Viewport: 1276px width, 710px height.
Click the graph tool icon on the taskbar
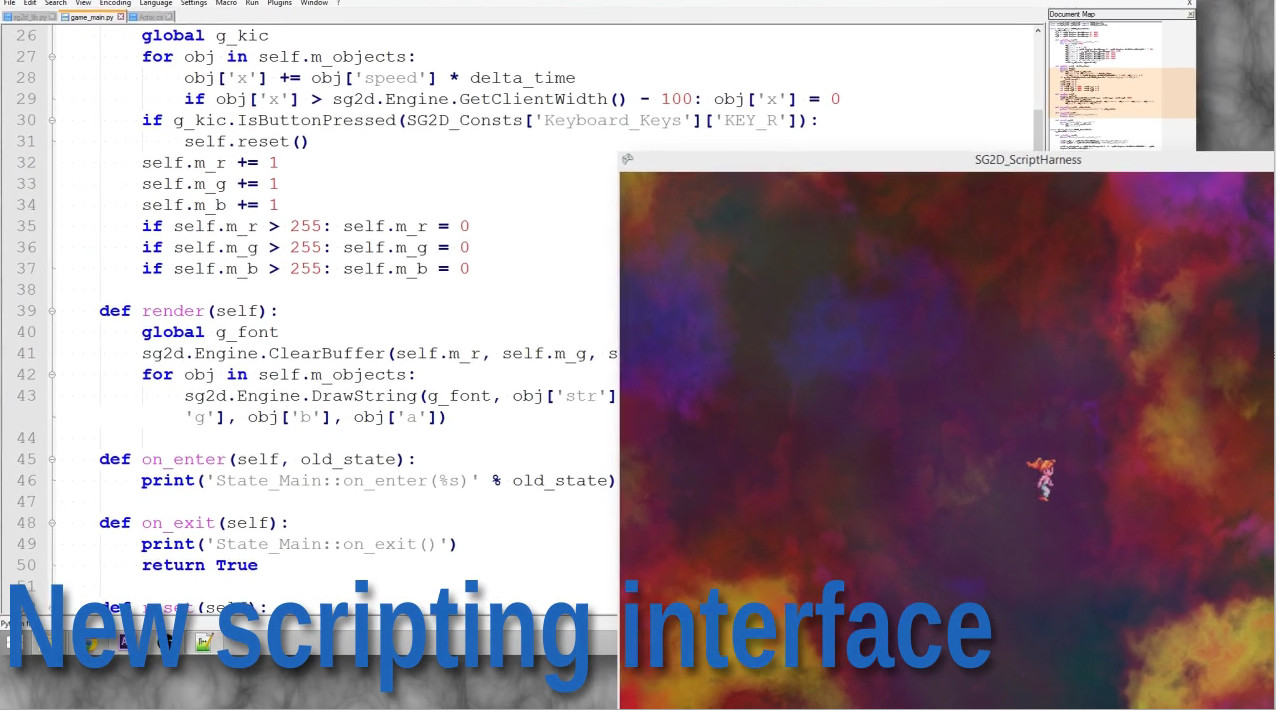click(x=203, y=640)
